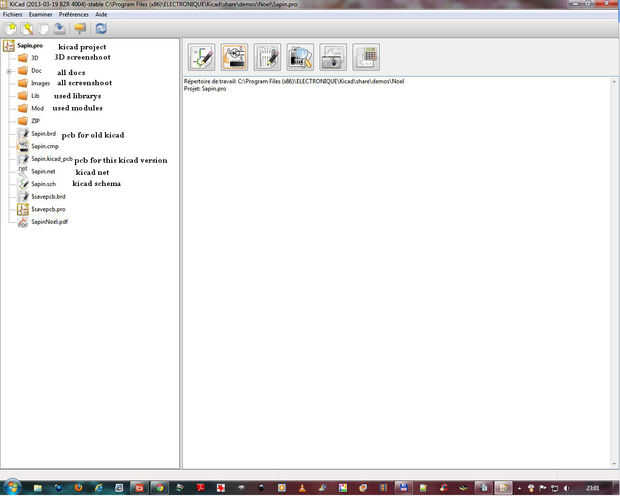Refresh the project tree view

(x=101, y=28)
